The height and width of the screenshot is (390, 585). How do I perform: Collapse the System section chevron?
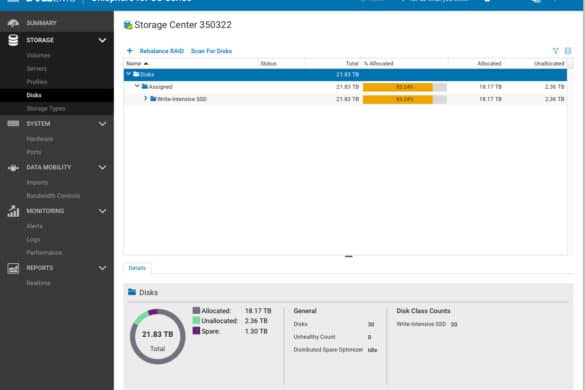[102, 124]
